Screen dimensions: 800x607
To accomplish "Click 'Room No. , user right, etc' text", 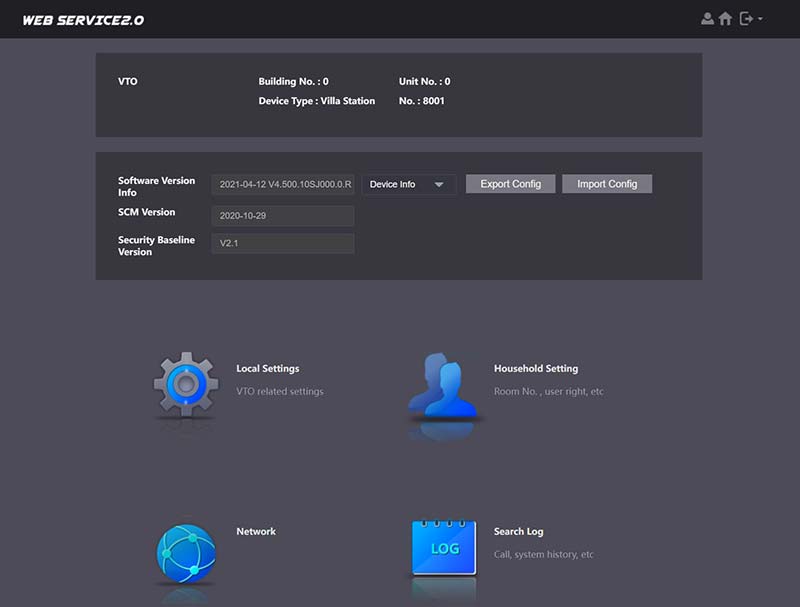I will click(x=548, y=391).
